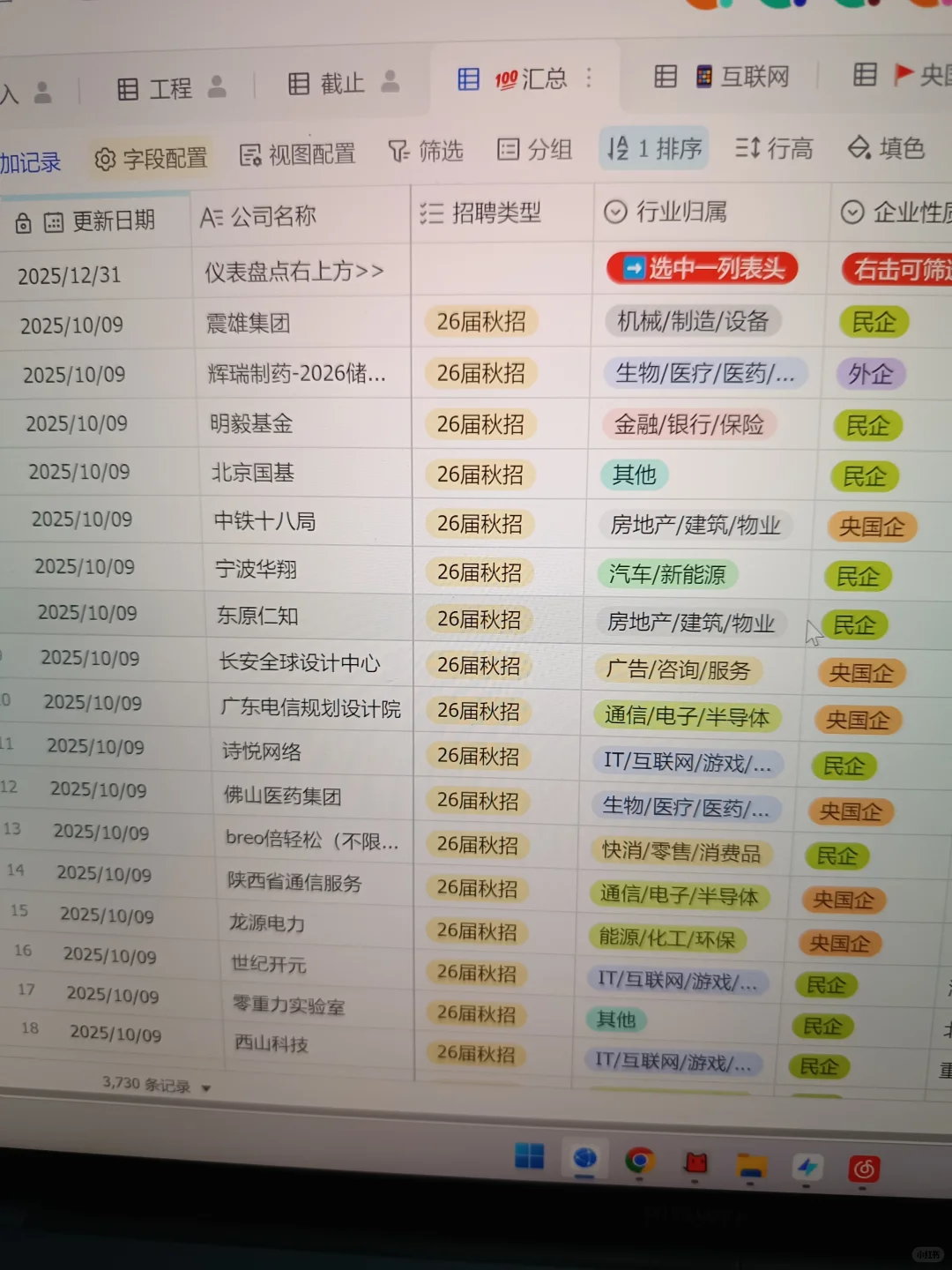Screen dimensions: 952x1270
Task: Open the 填色 fill color option
Action: (x=886, y=146)
